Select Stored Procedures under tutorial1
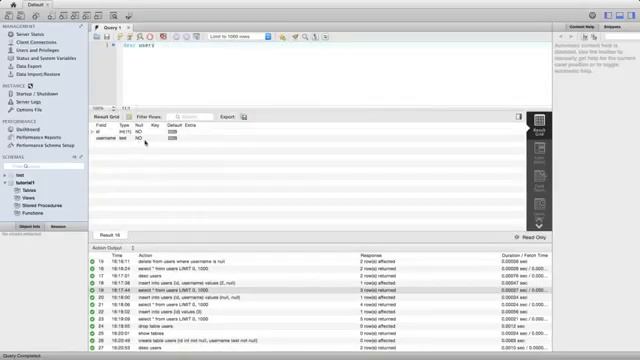This screenshot has width=640, height=360. [42, 205]
